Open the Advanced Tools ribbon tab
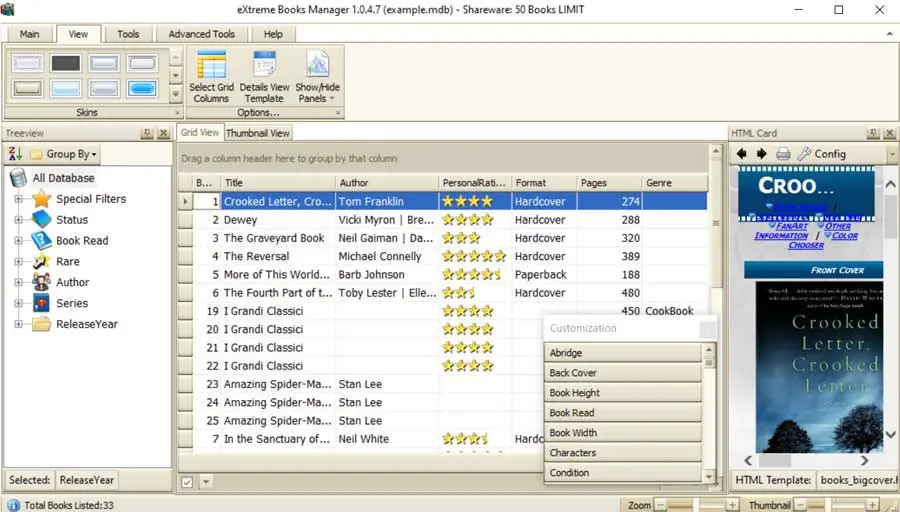 [201, 34]
